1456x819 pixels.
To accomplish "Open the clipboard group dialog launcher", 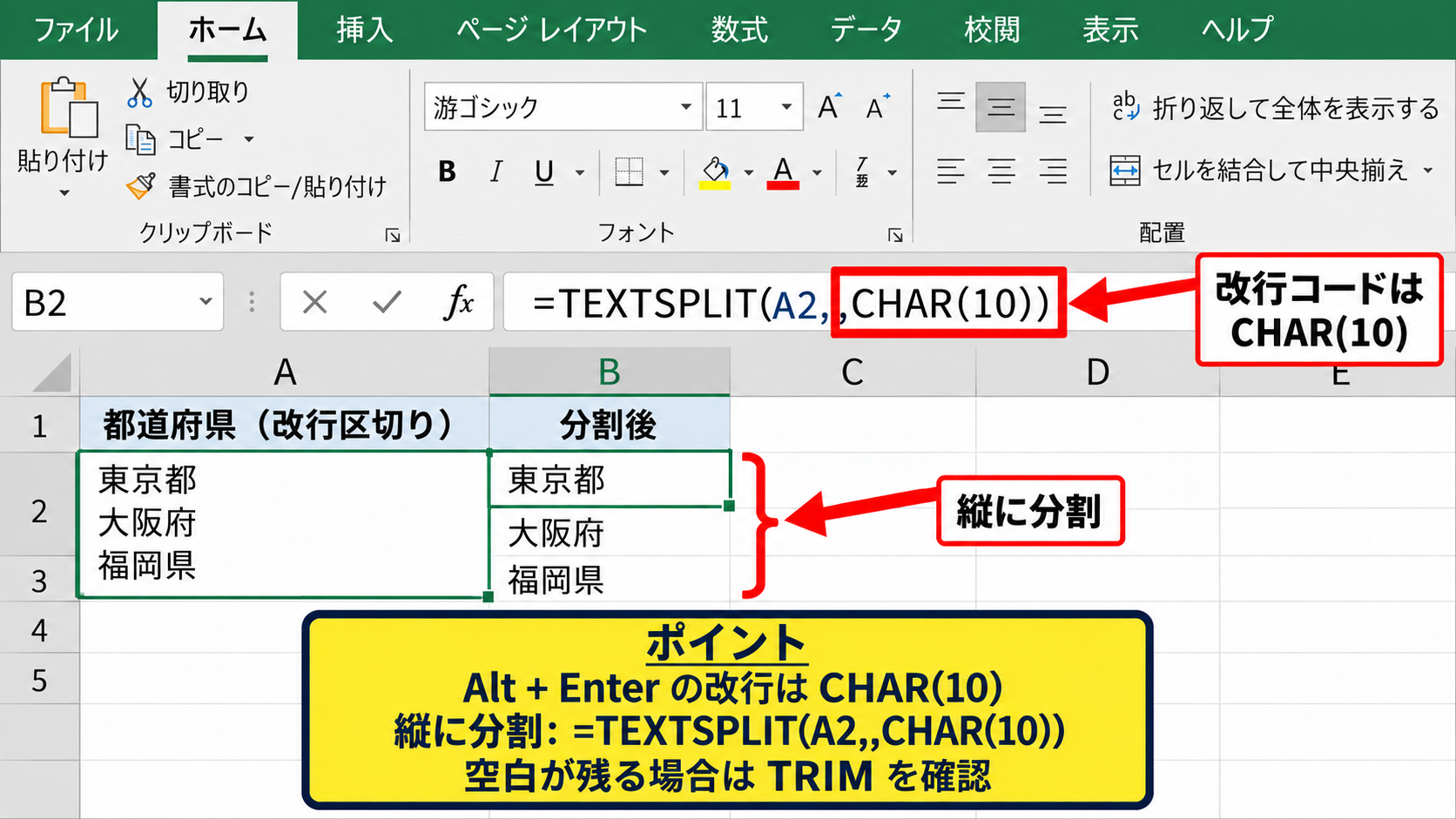I will 393,235.
